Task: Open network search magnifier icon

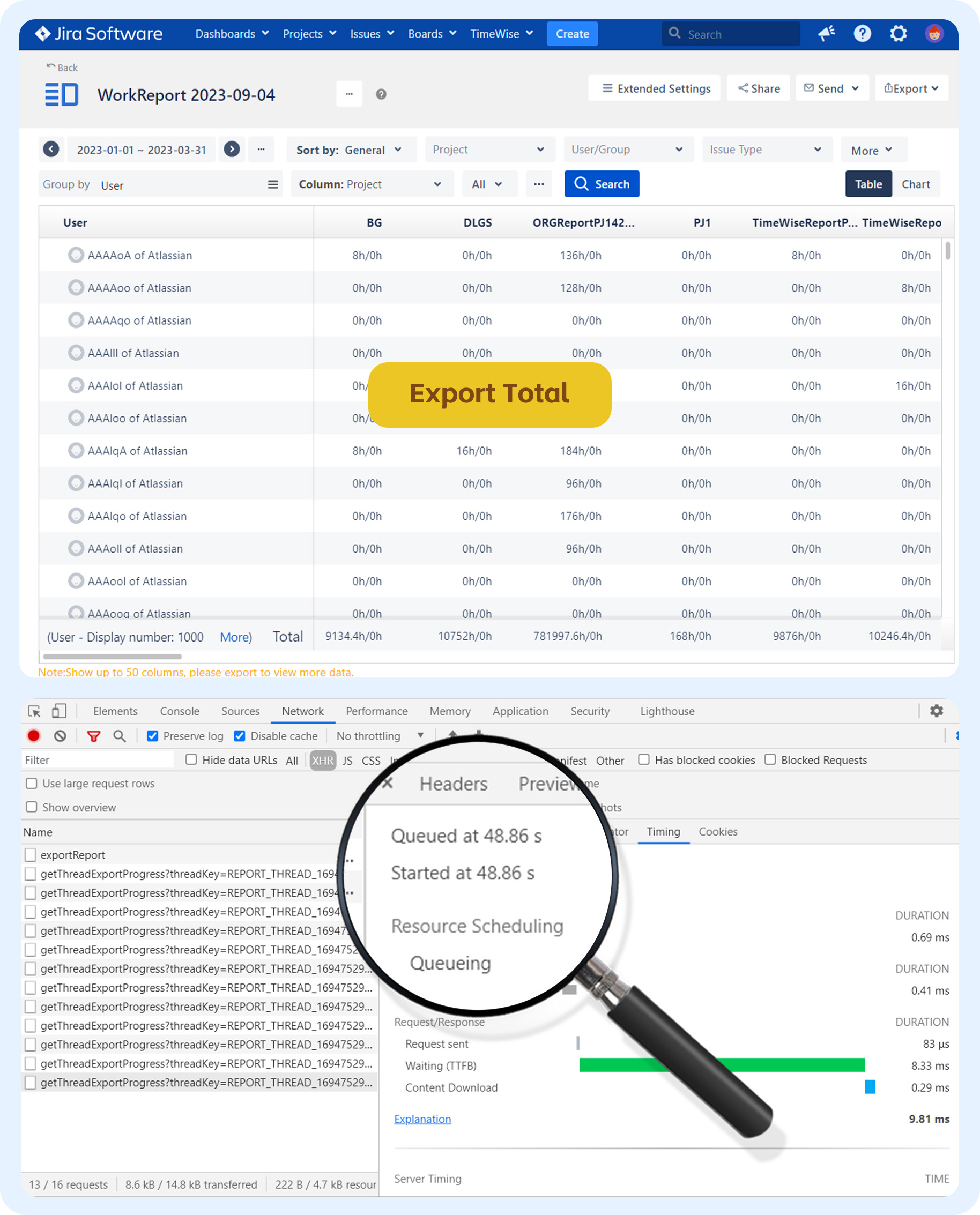Action: point(119,736)
